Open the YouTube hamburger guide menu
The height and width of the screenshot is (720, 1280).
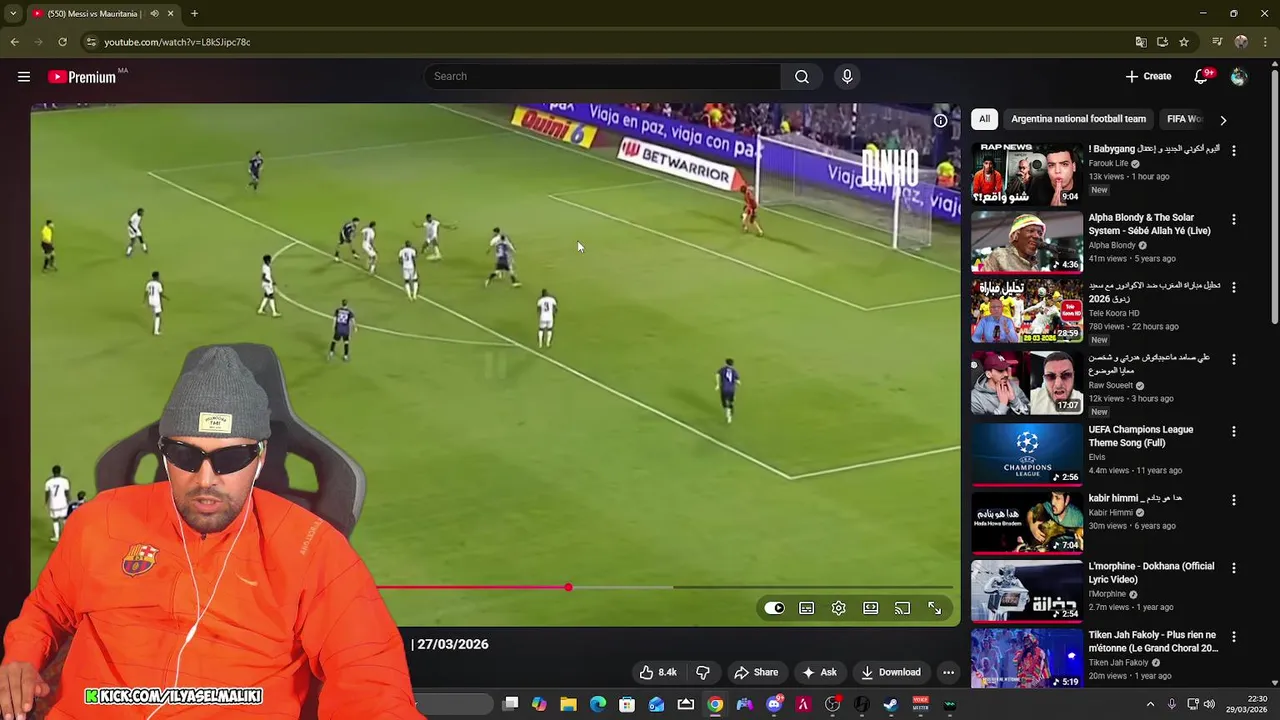coord(24,77)
